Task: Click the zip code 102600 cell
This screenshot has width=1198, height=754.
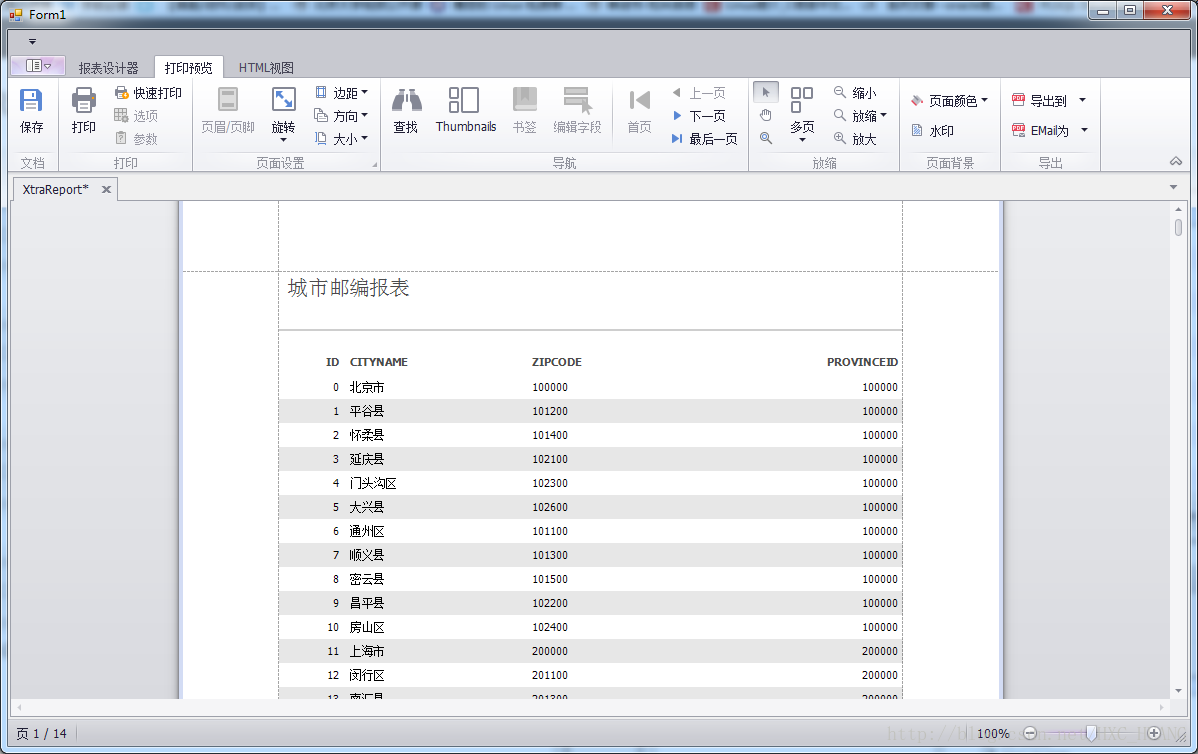Action: [550, 507]
